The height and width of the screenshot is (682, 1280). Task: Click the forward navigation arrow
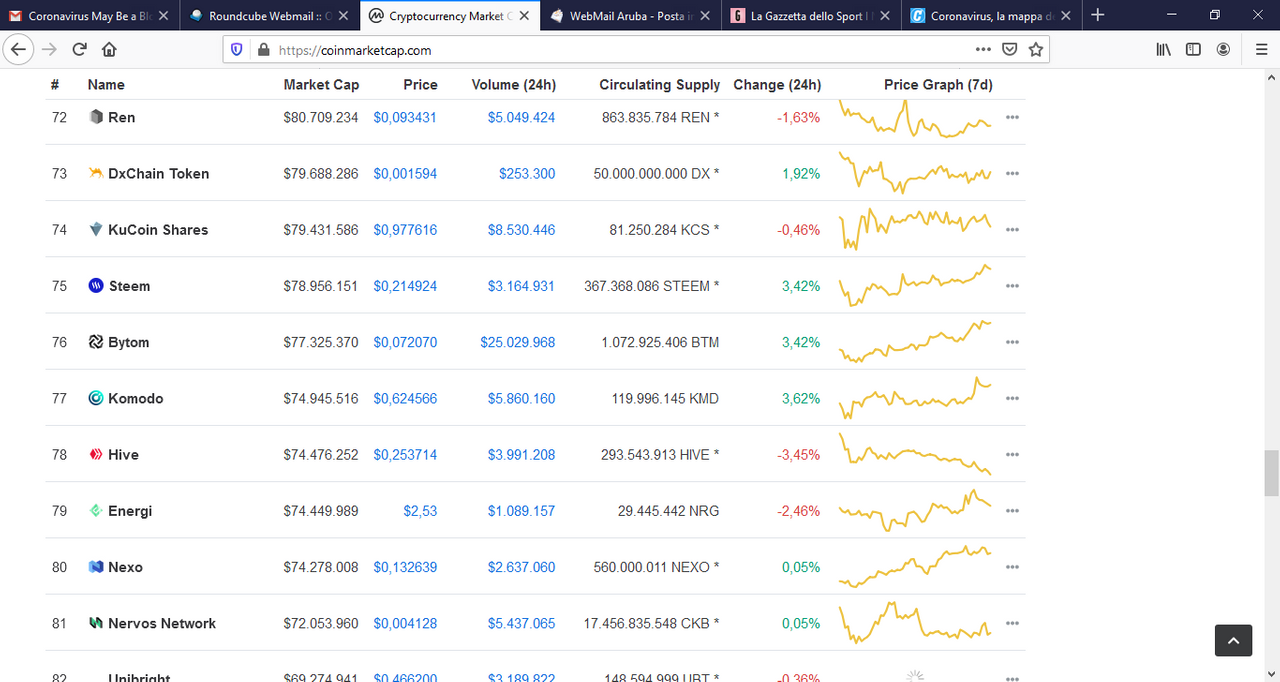[49, 49]
